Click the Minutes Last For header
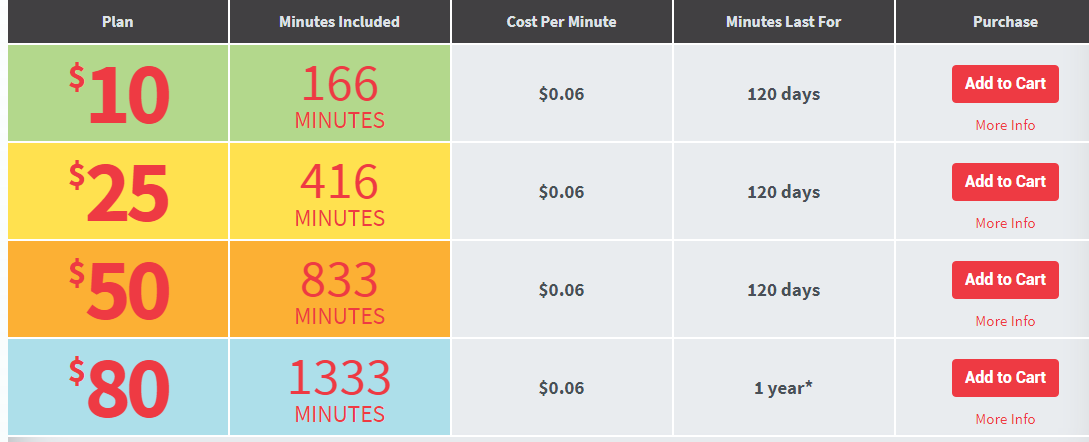The image size is (1089, 442). (x=783, y=22)
